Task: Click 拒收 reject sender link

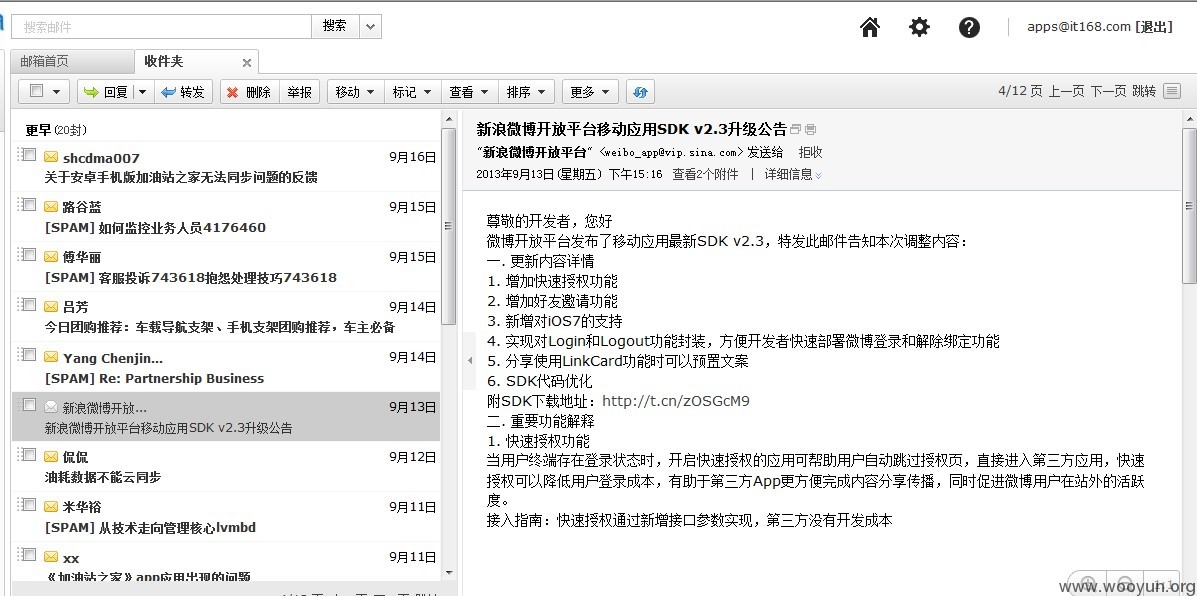Action: pos(811,152)
